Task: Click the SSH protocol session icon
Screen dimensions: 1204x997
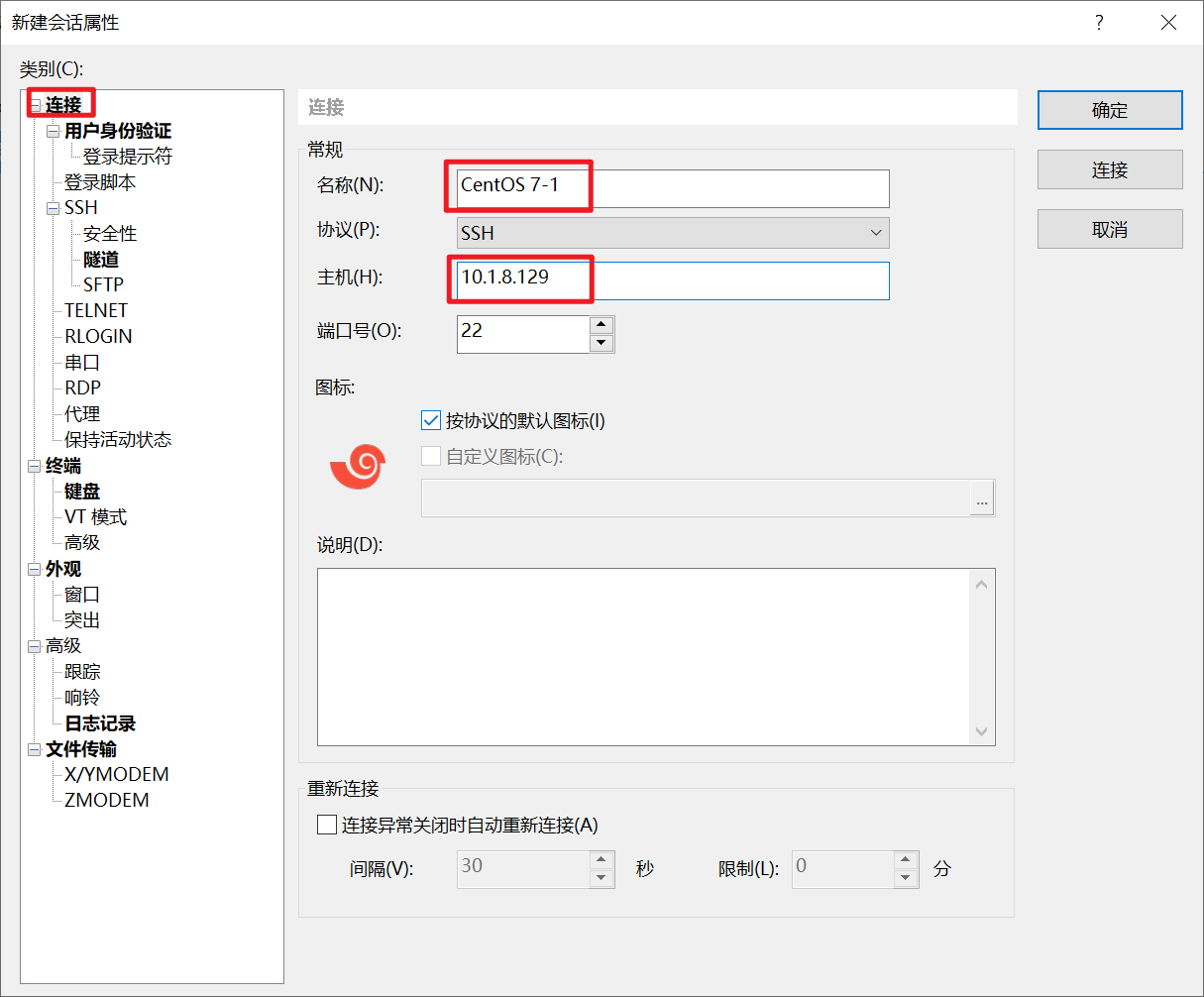Action: coord(357,467)
